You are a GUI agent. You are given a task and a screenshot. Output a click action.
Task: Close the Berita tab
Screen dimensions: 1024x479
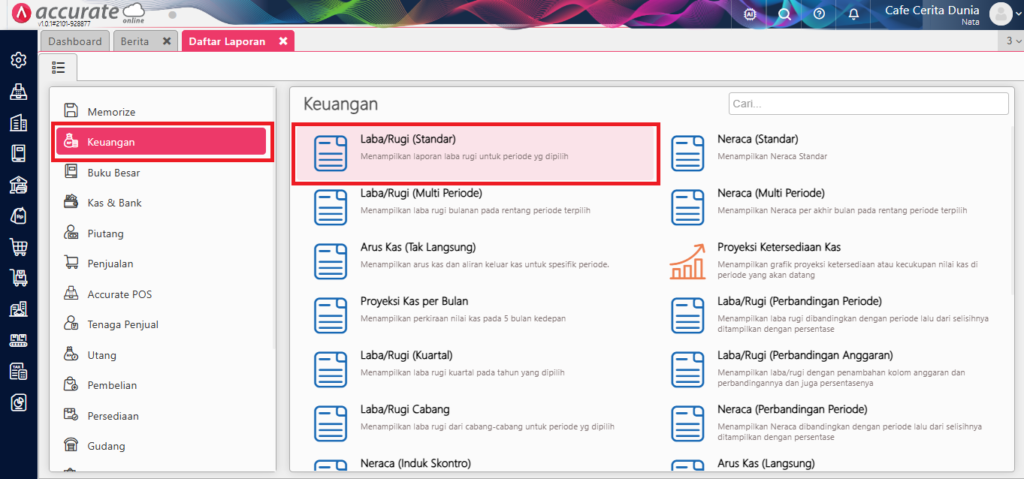tap(167, 41)
